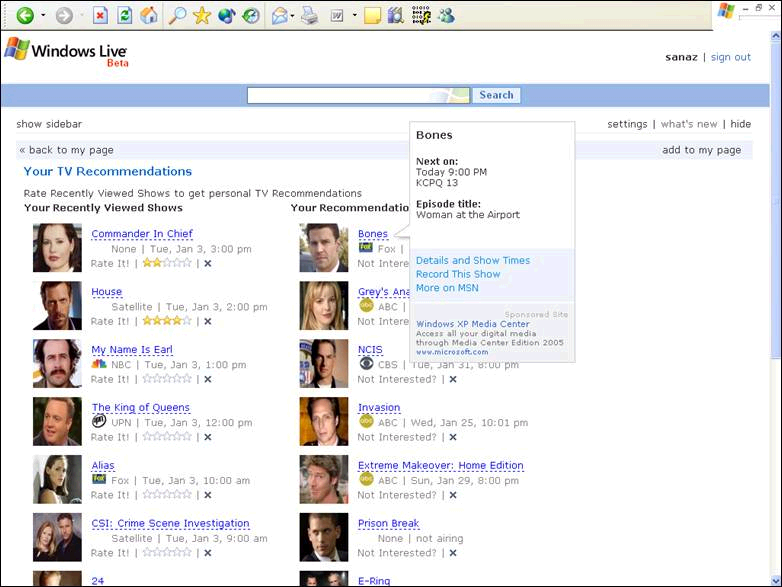782x587 pixels.
Task: Click Not Interested? for Extreme Makeover
Action: 396,495
